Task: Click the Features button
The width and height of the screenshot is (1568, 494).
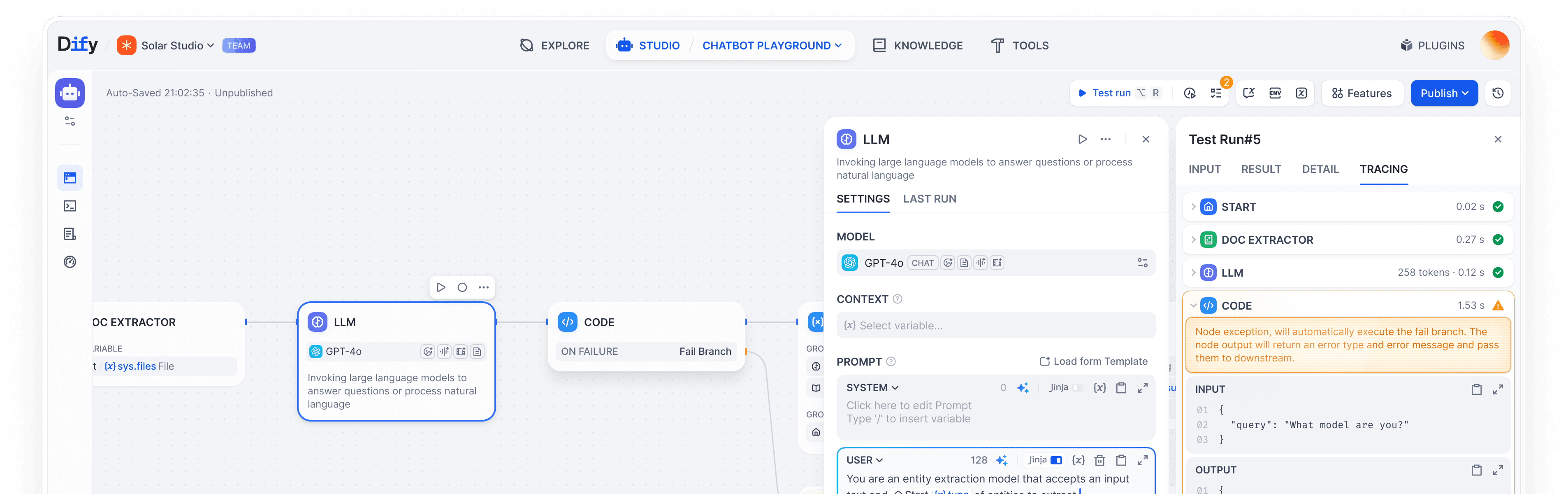Action: click(1362, 93)
